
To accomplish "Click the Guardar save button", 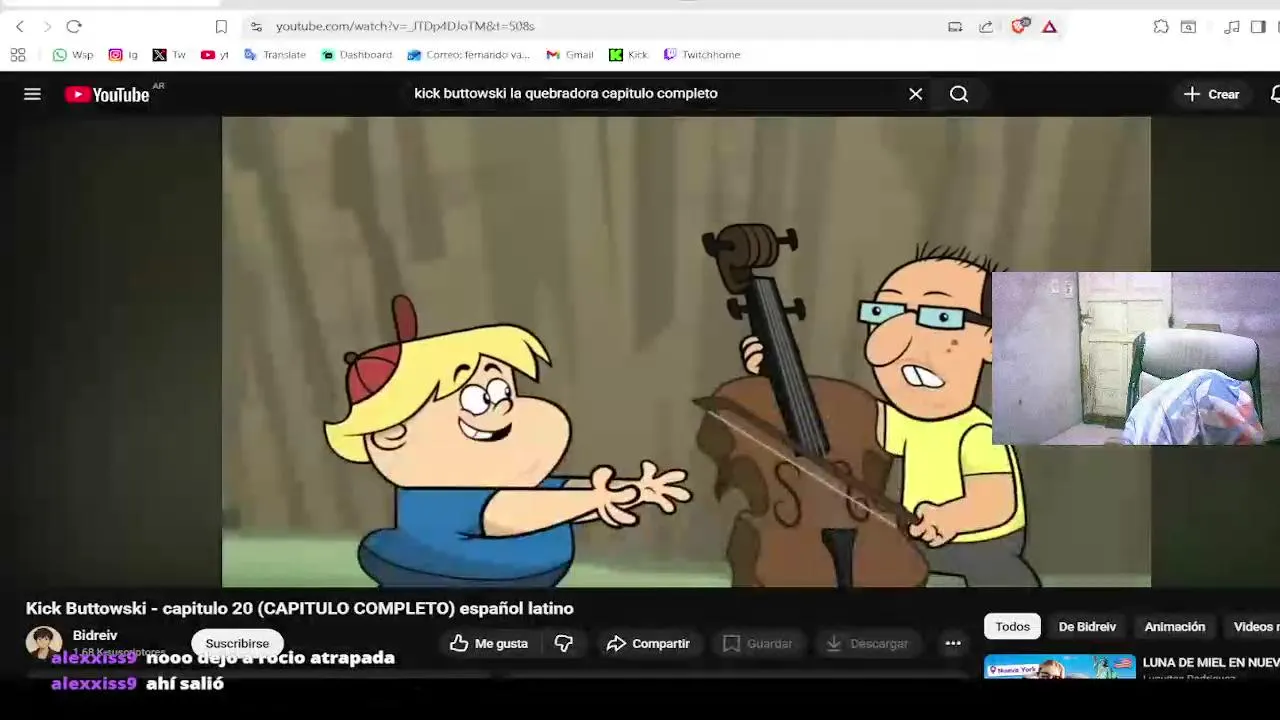I will [757, 643].
